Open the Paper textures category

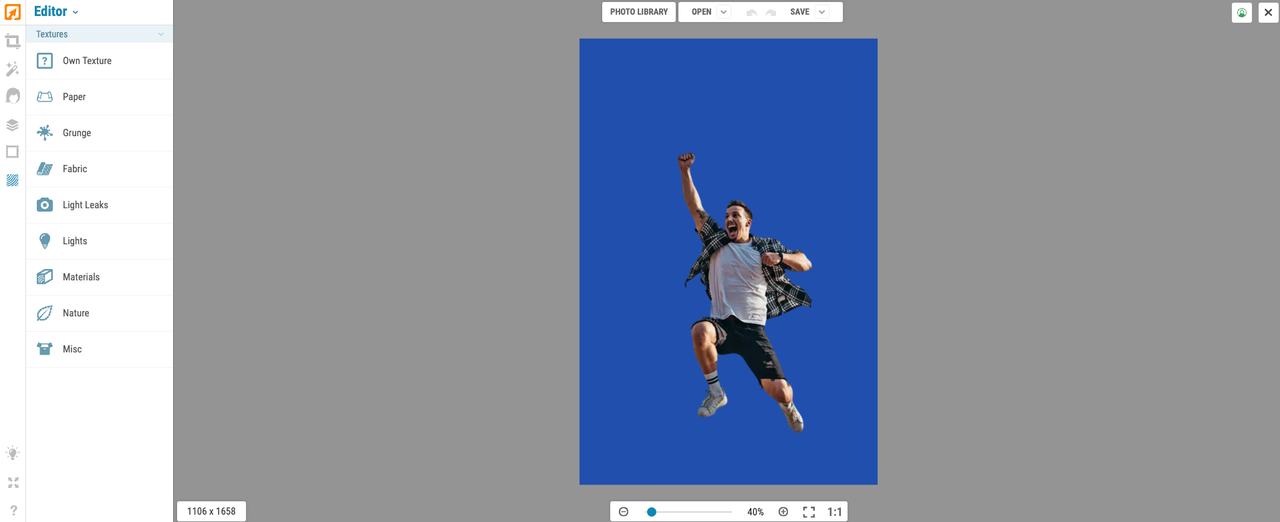tap(99, 97)
